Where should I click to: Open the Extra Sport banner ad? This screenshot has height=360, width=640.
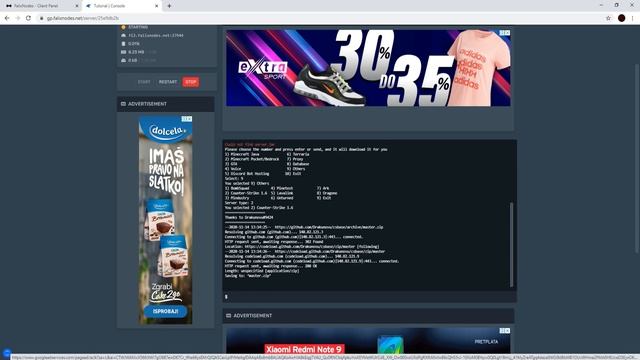(368, 68)
